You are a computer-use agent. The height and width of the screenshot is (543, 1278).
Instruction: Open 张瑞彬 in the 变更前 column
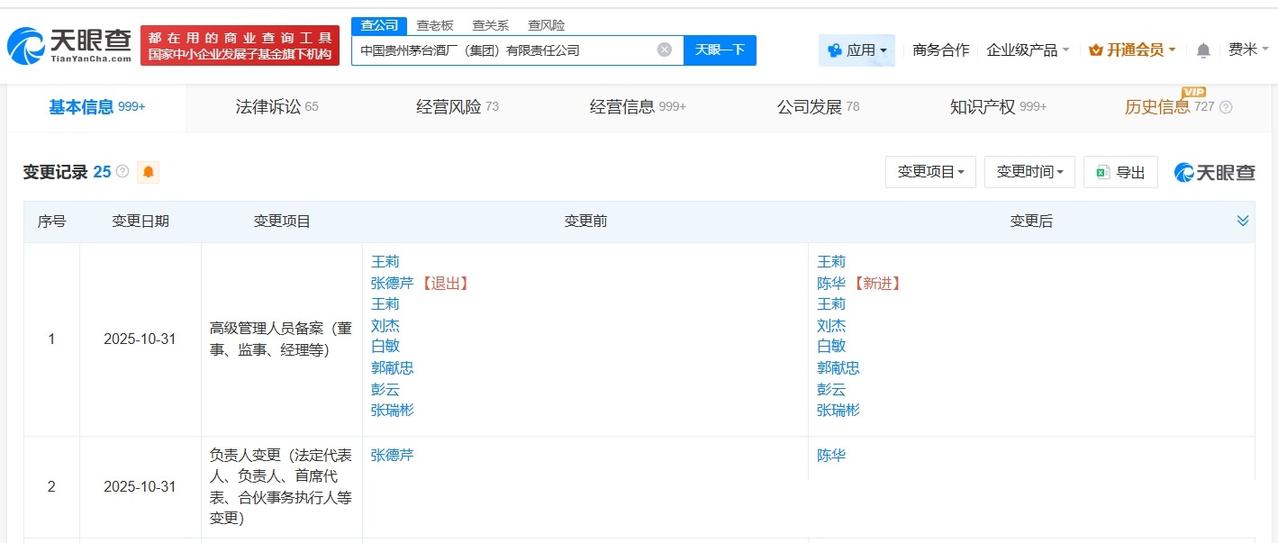[392, 410]
